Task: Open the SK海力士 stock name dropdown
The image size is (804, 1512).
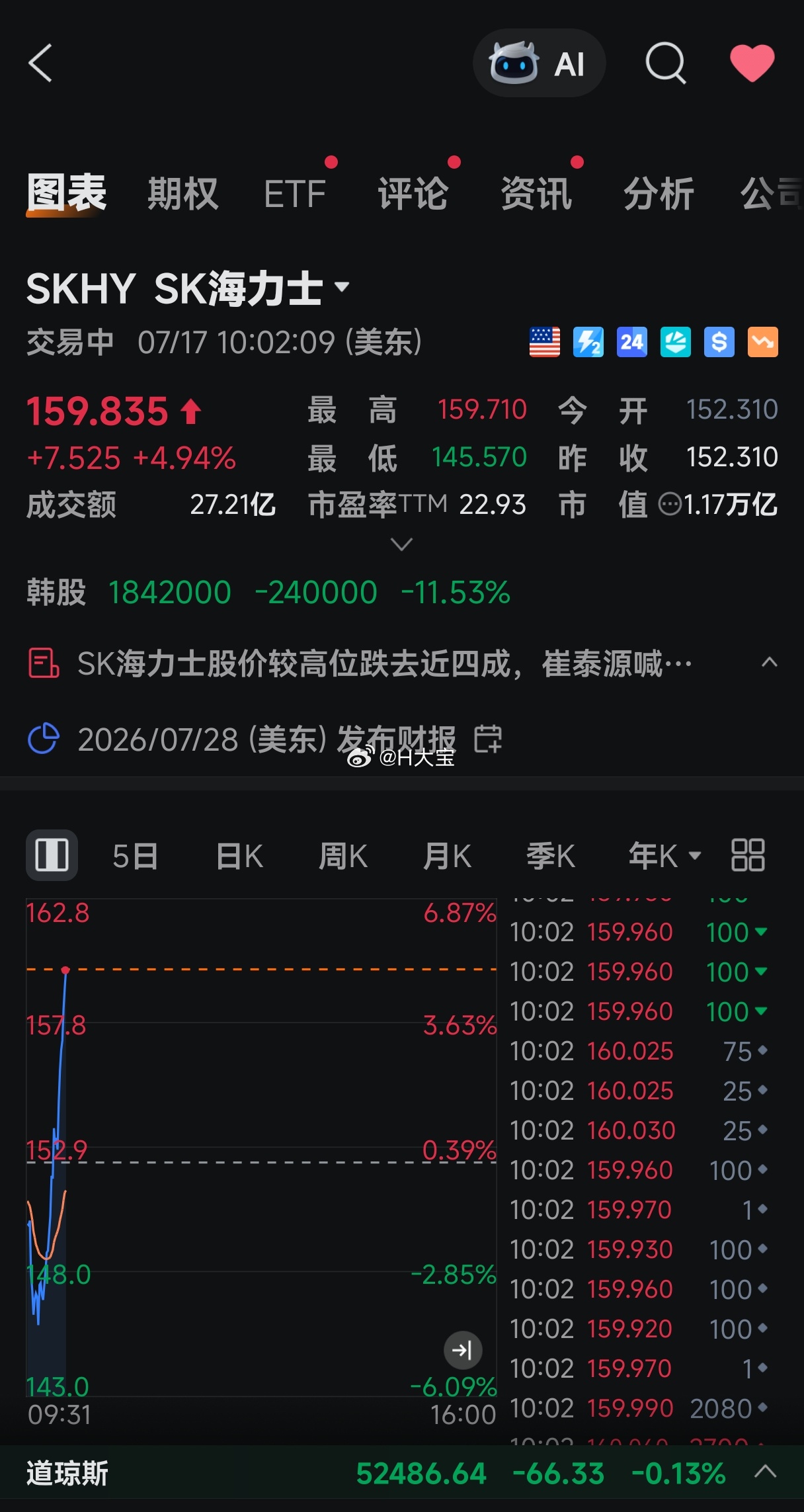Action: [188, 288]
